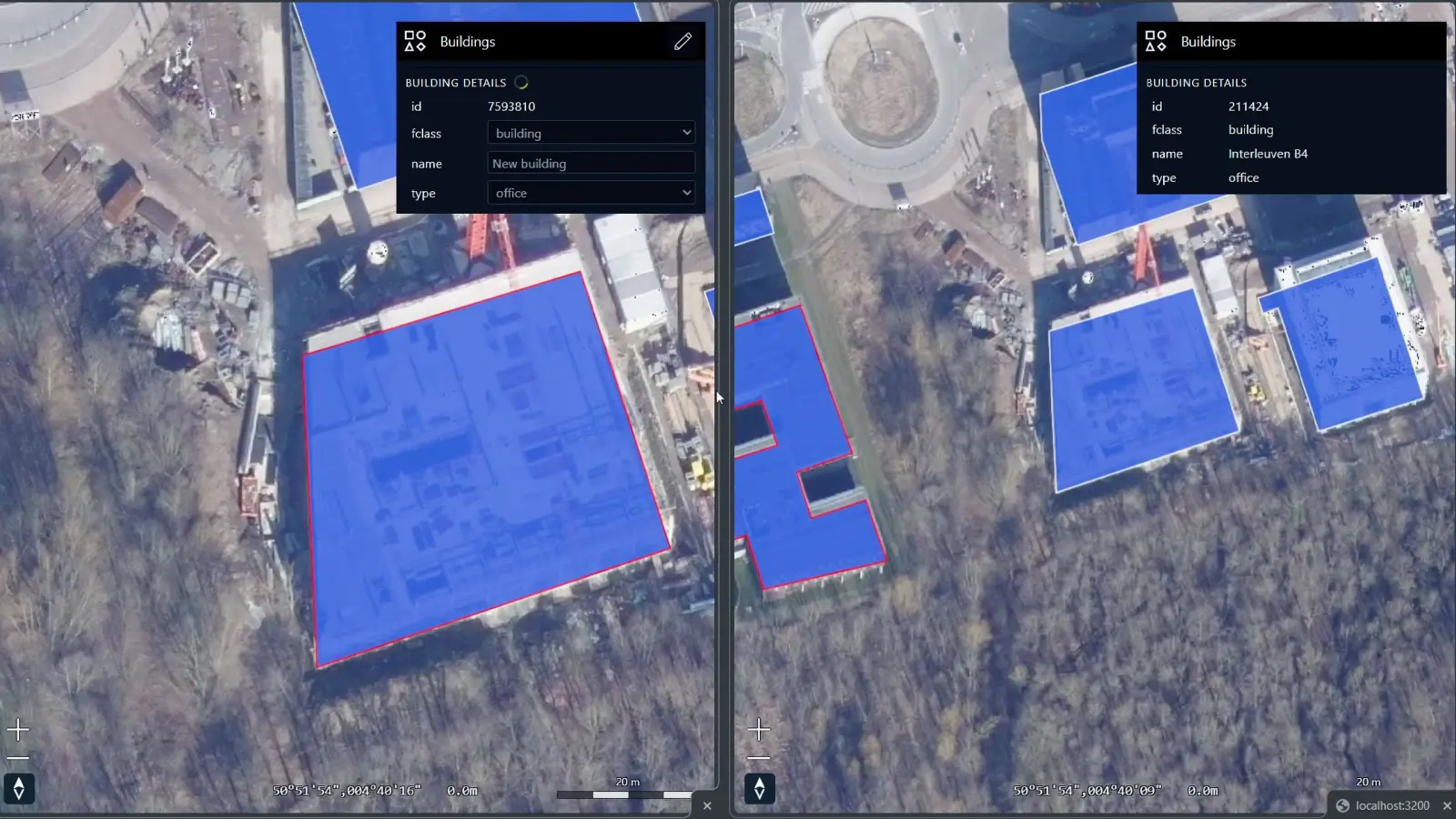Click the shapes icon in right Buildings panel

point(1156,41)
